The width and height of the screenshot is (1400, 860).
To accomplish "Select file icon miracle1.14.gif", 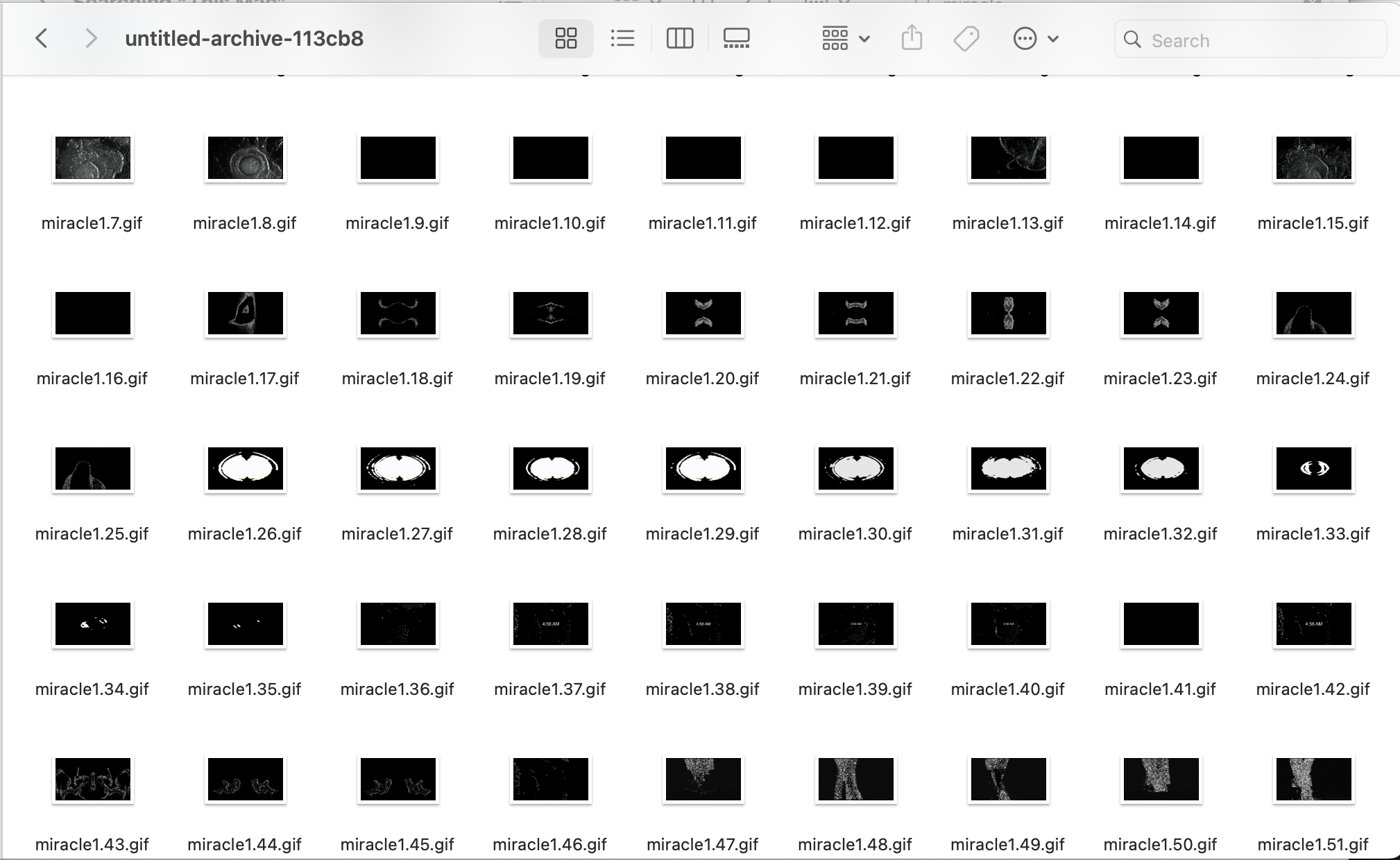I will click(1161, 158).
